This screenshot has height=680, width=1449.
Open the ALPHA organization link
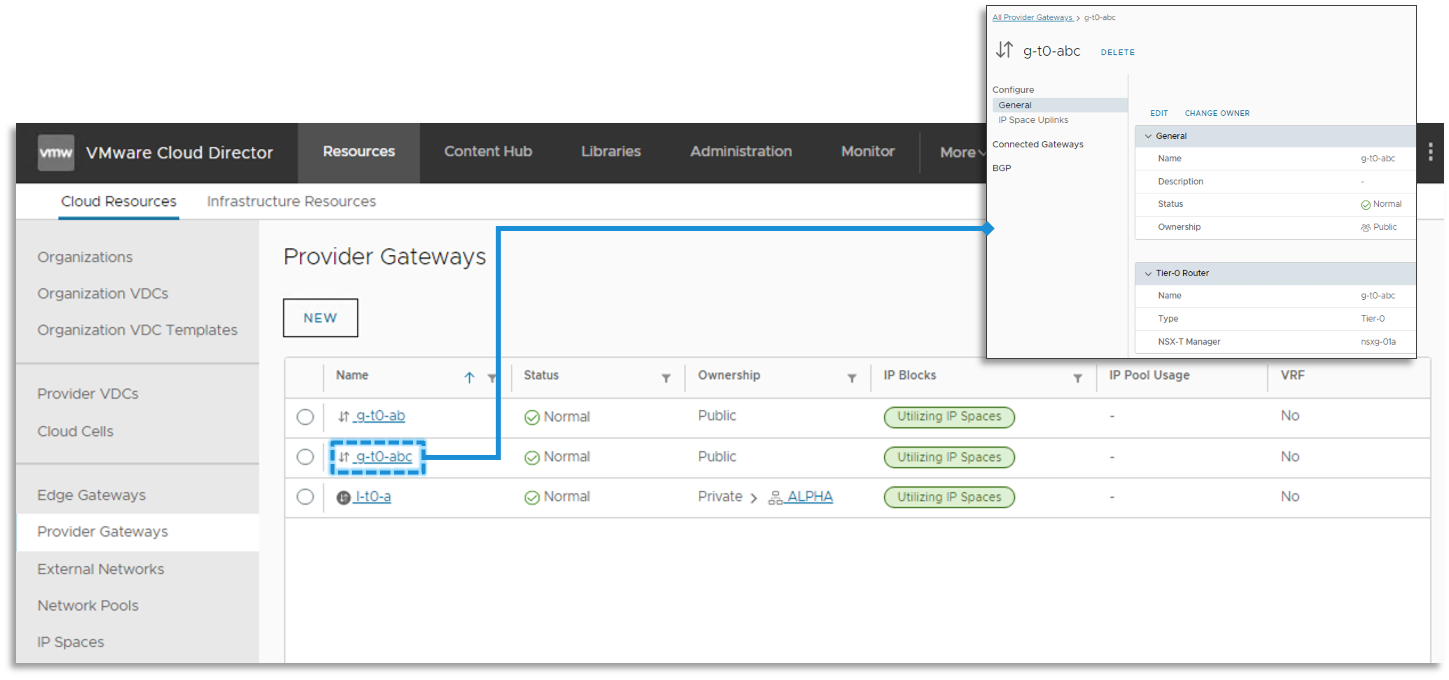(809, 497)
